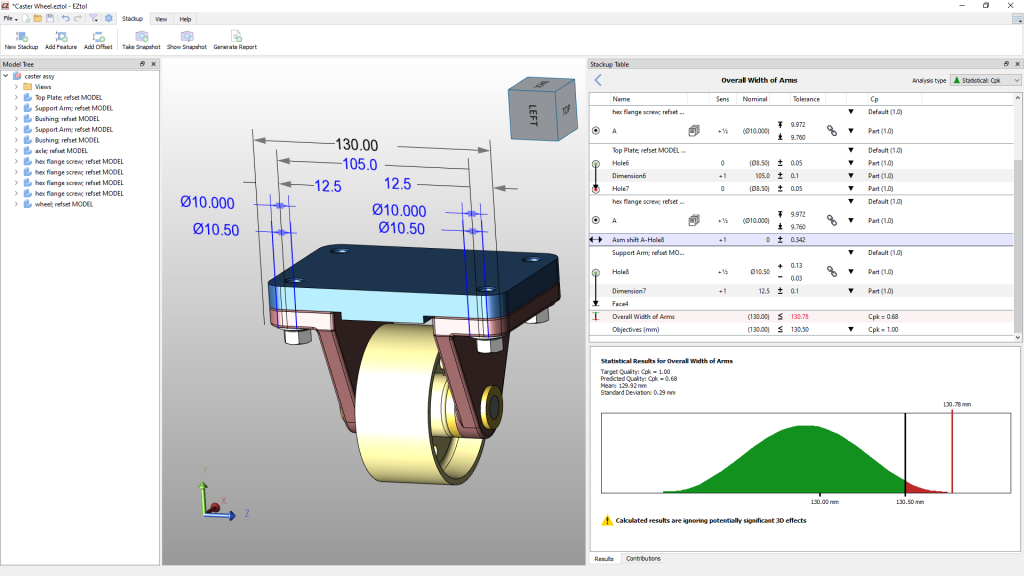Image resolution: width=1024 pixels, height=576 pixels.
Task: Take a Snapshot of the stackup
Action: (141, 38)
